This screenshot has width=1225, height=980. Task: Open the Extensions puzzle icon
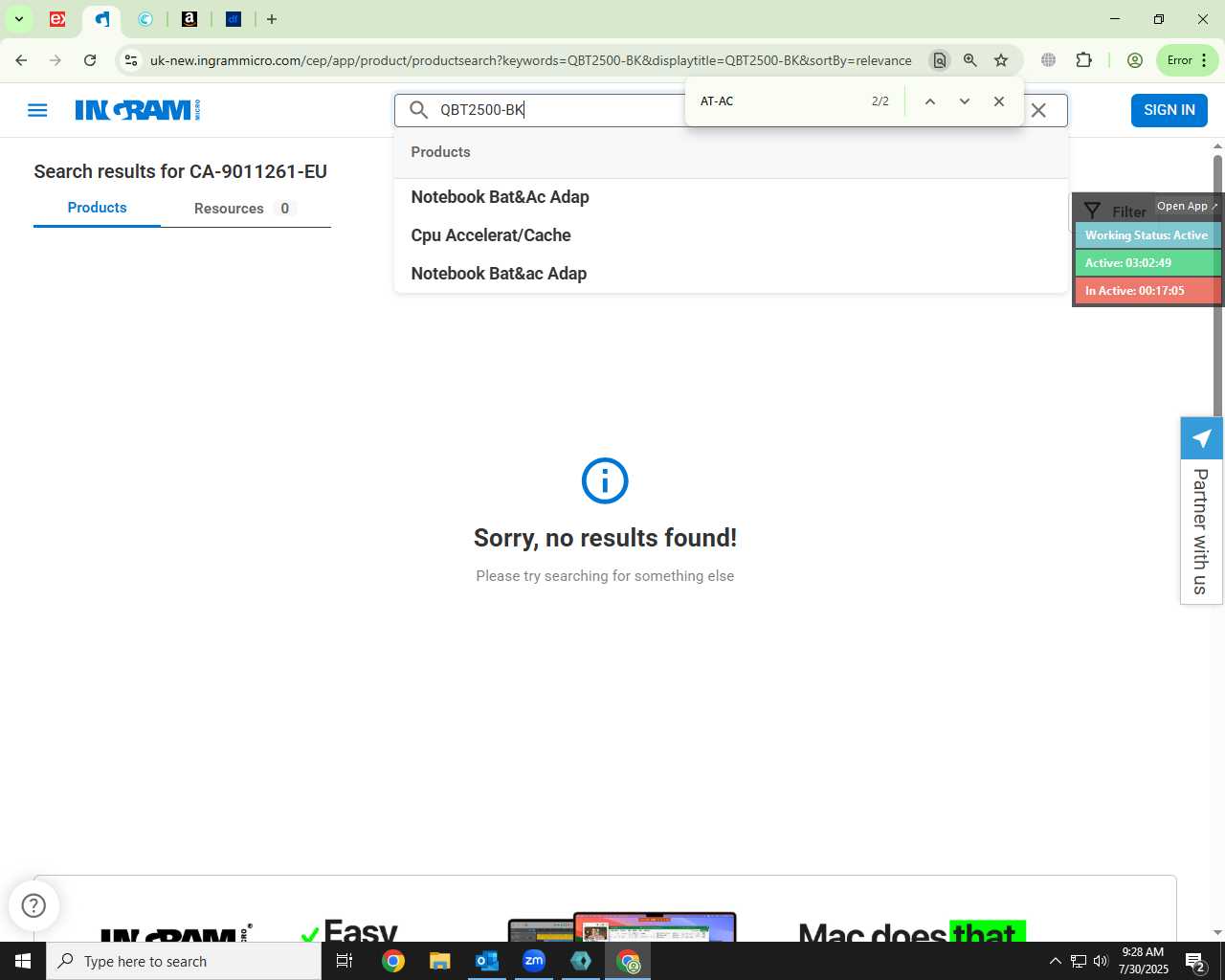pyautogui.click(x=1083, y=60)
